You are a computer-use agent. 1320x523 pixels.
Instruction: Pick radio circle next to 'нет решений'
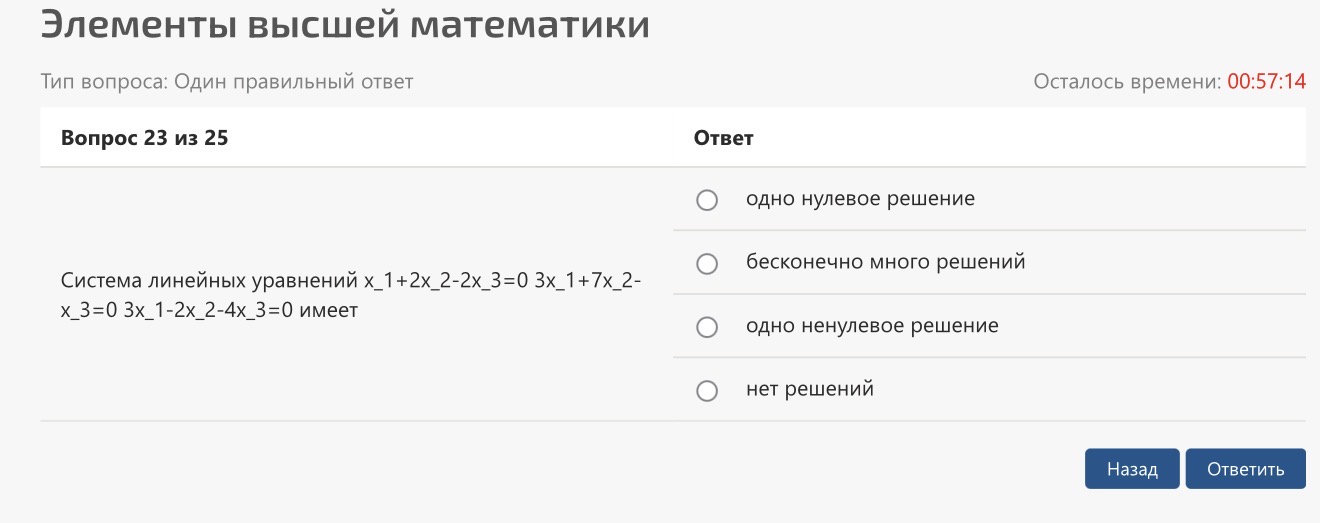707,391
